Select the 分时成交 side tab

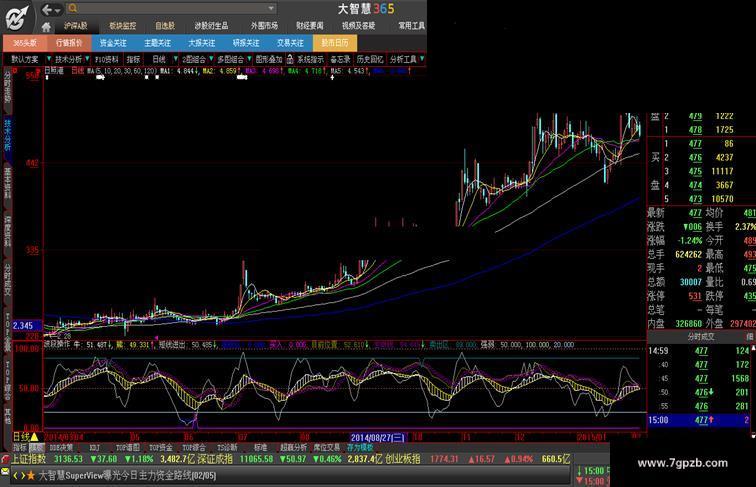tap(7, 280)
